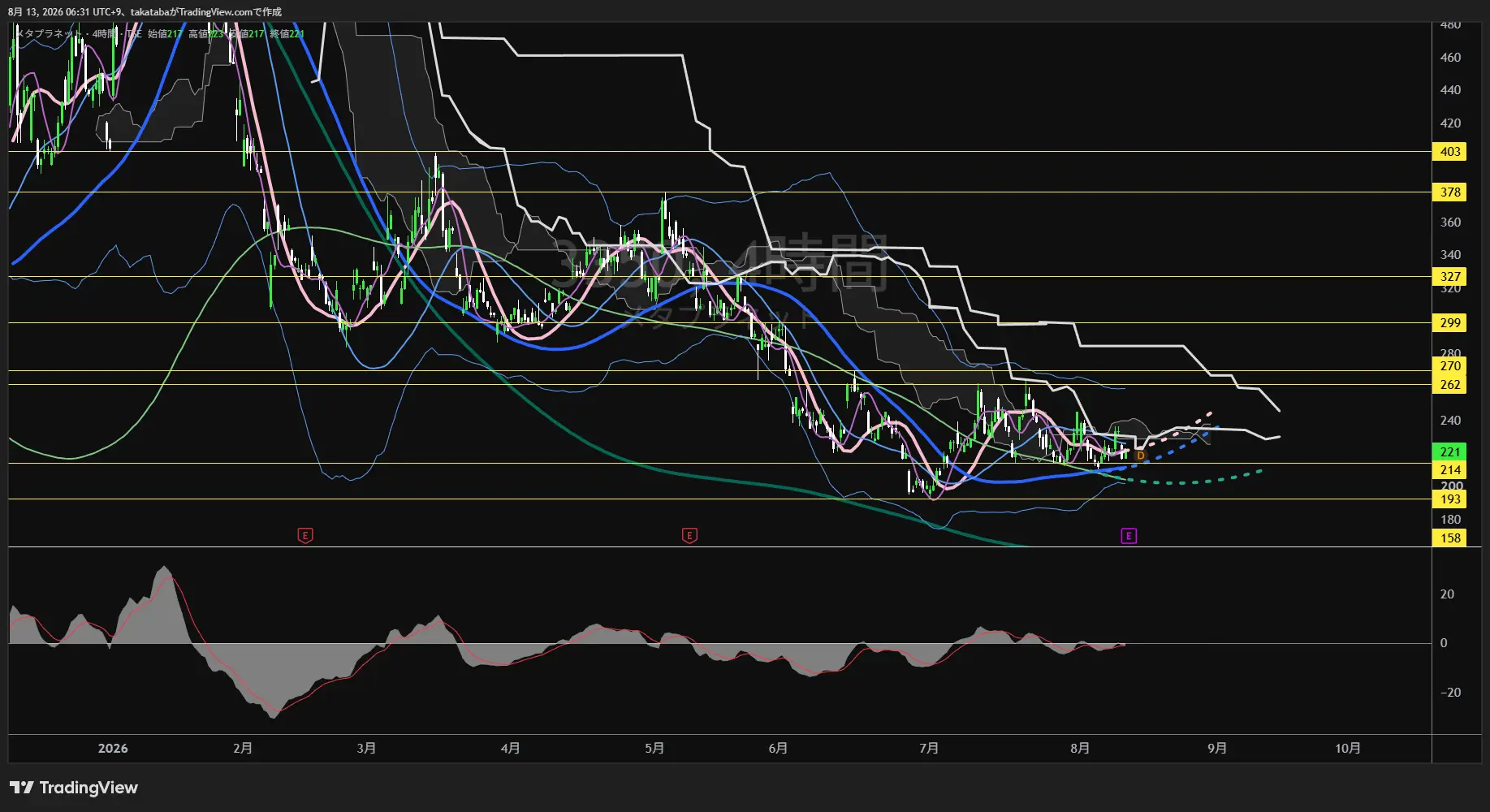This screenshot has height=812, width=1490.
Task: Click the red E earnings marker near February
Action: point(305,535)
